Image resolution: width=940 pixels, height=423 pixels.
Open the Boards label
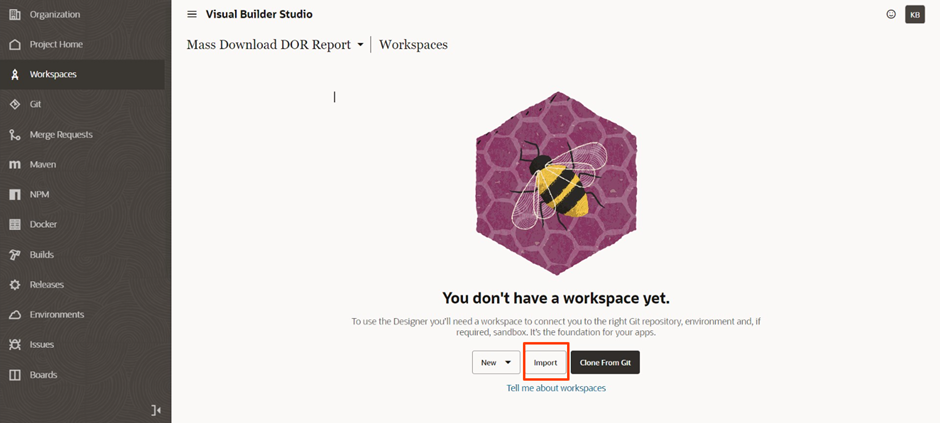[44, 375]
